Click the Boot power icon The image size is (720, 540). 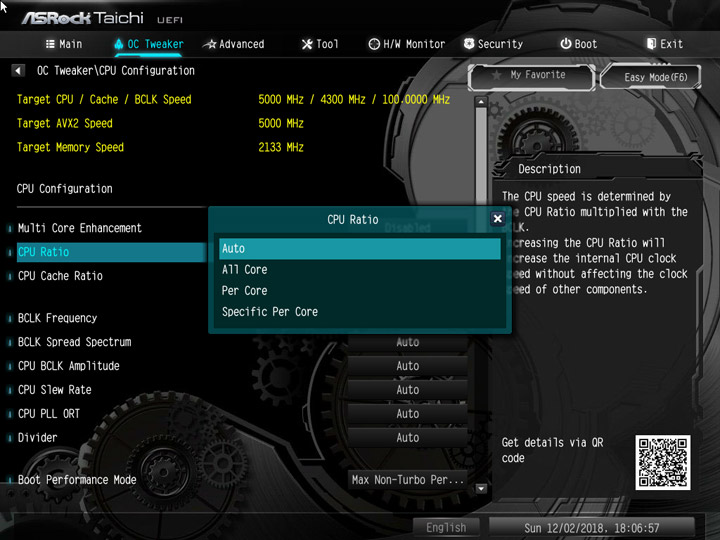pos(566,44)
